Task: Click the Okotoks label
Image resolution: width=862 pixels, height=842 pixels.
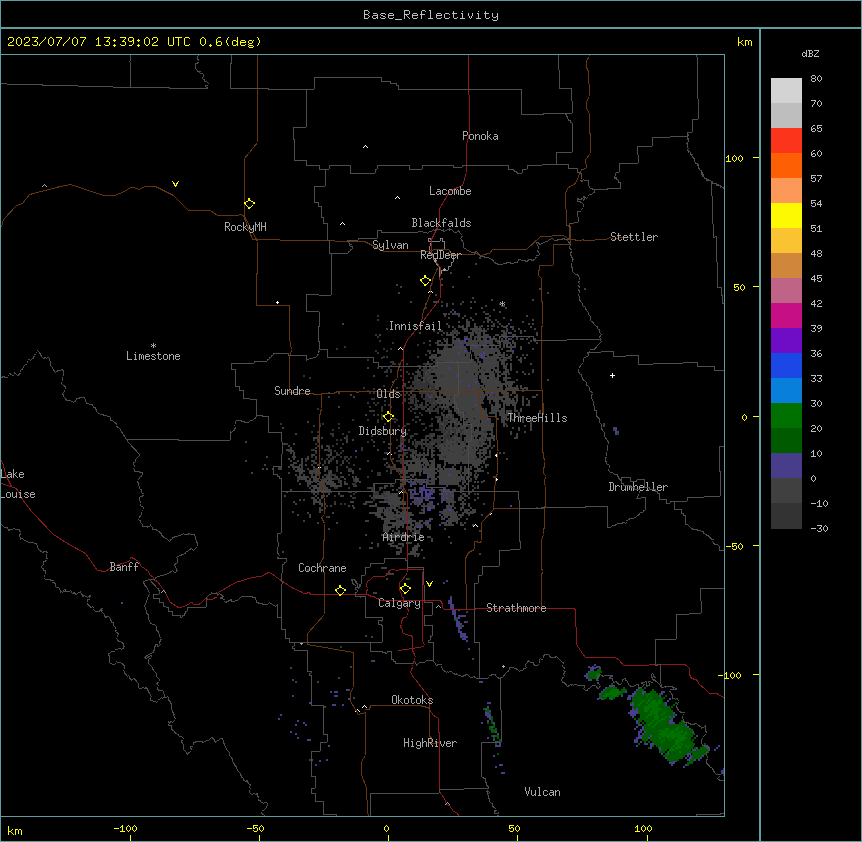Action: click(412, 700)
